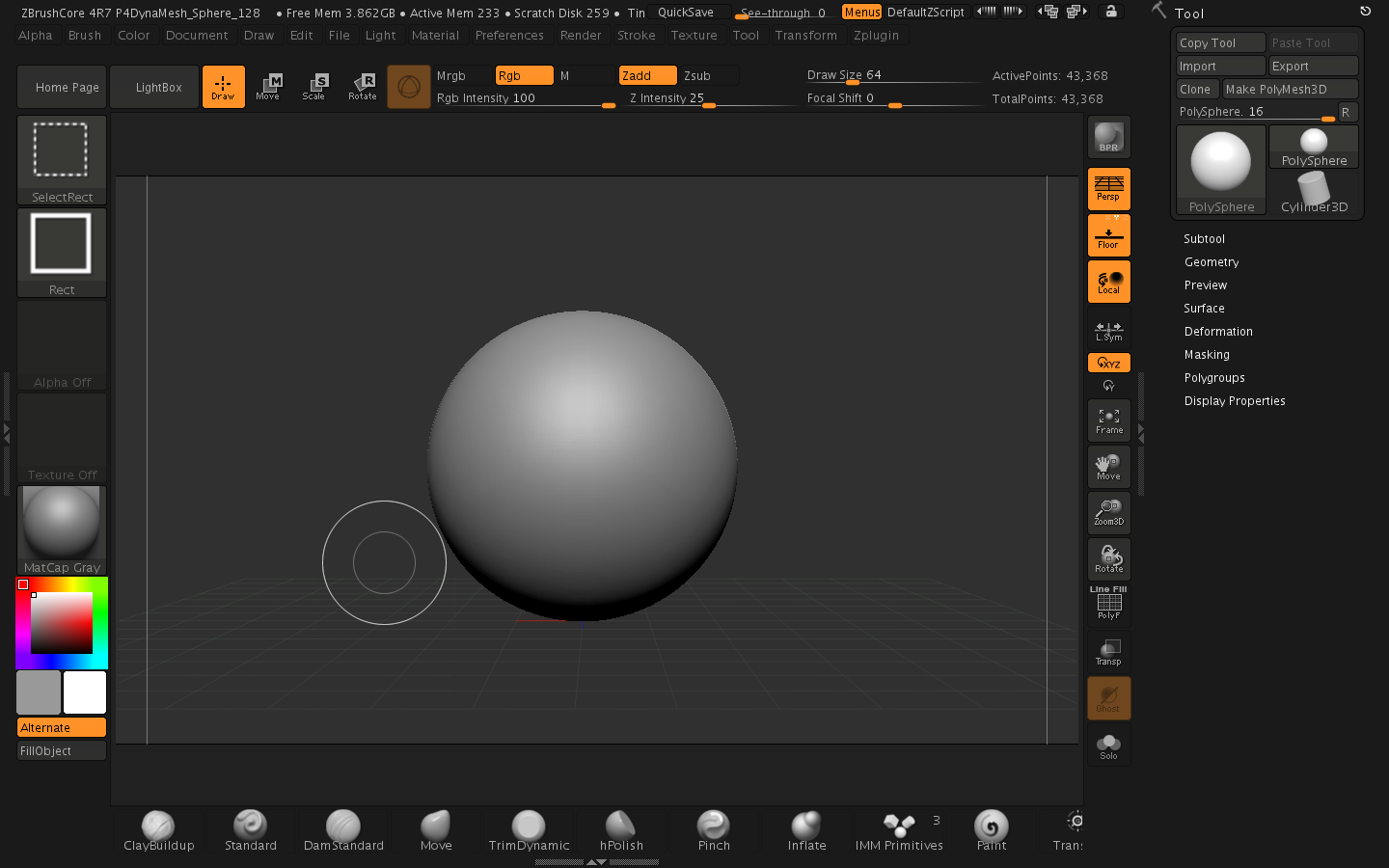The height and width of the screenshot is (868, 1389).
Task: Enable Mrgb painting mode
Action: (450, 75)
